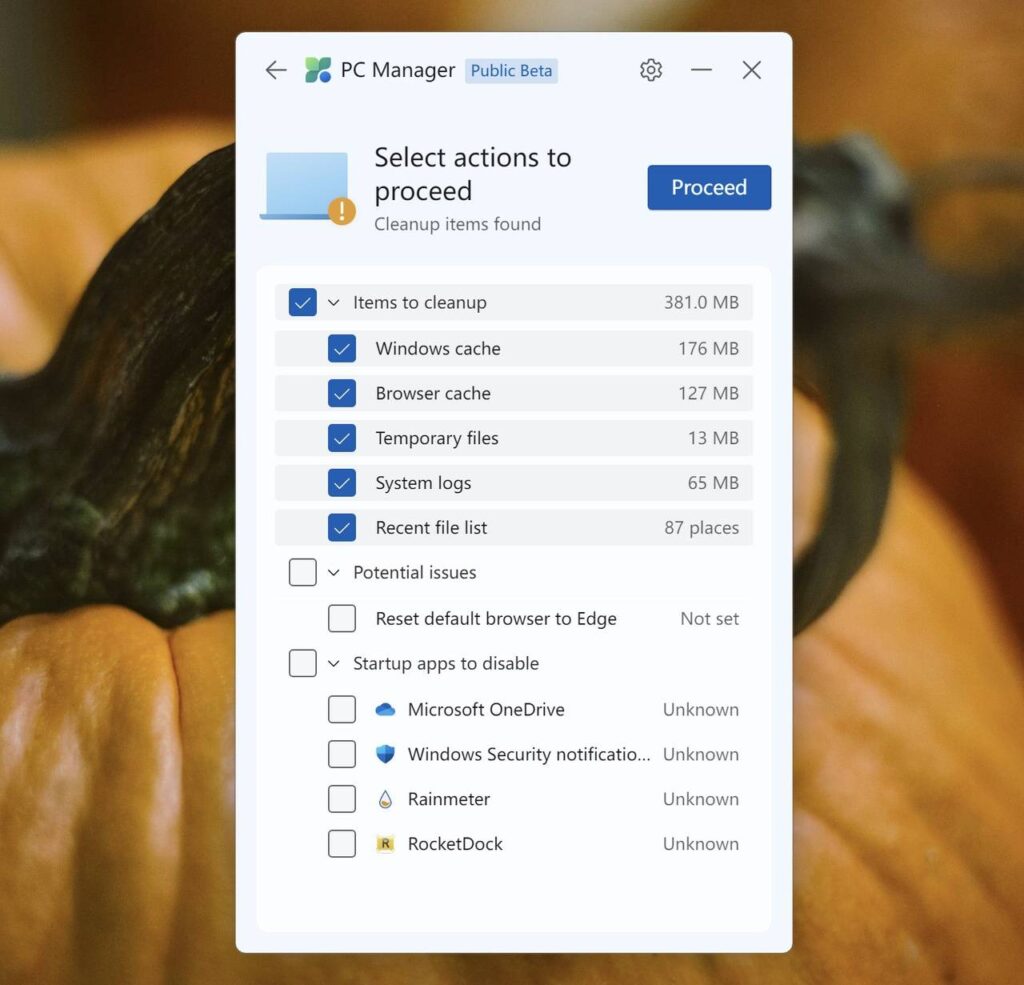1024x985 pixels.
Task: Click the PC Manager title text
Action: coord(398,70)
